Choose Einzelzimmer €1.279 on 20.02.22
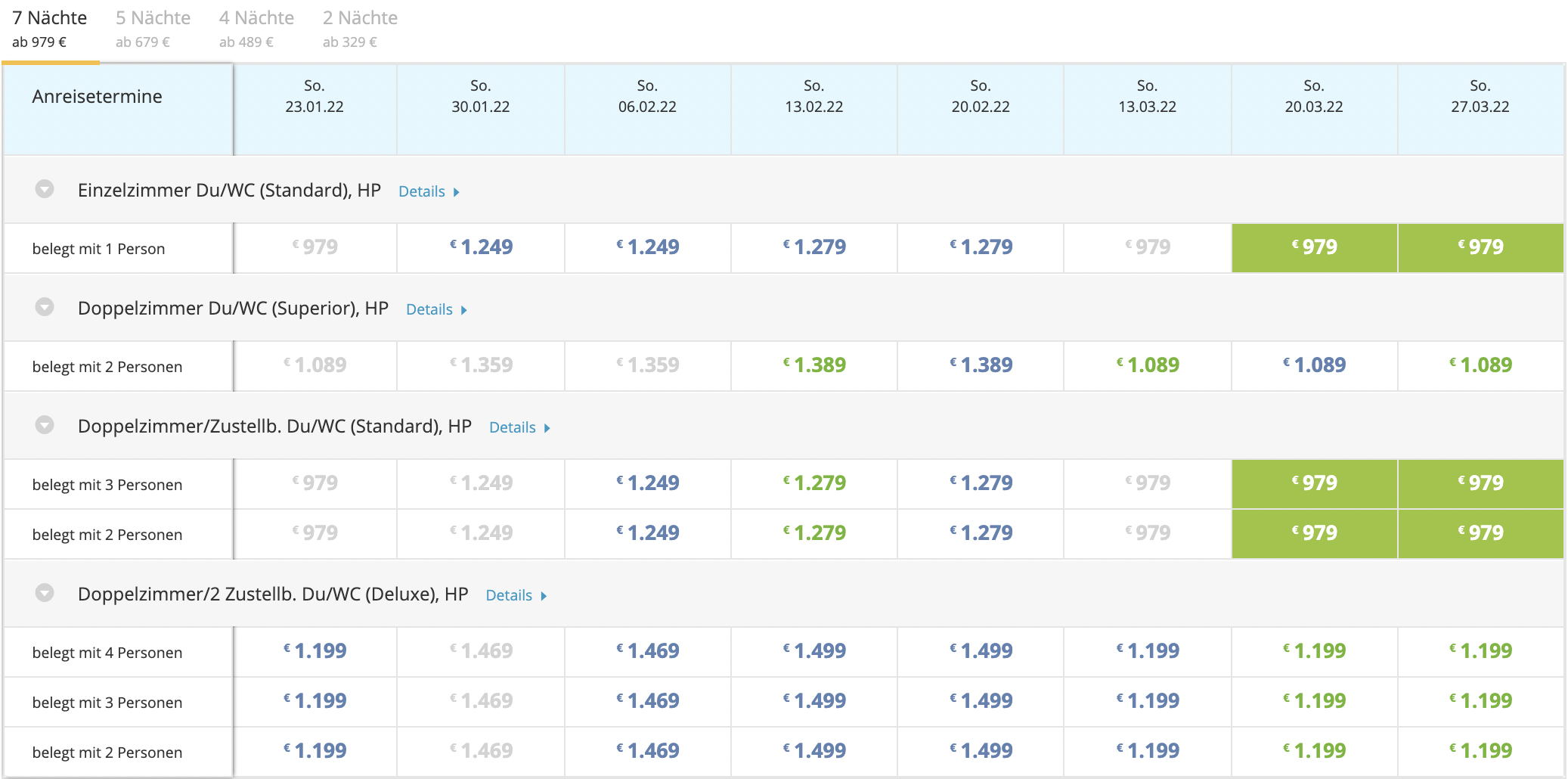Viewport: 1568px width, 779px height. point(981,247)
